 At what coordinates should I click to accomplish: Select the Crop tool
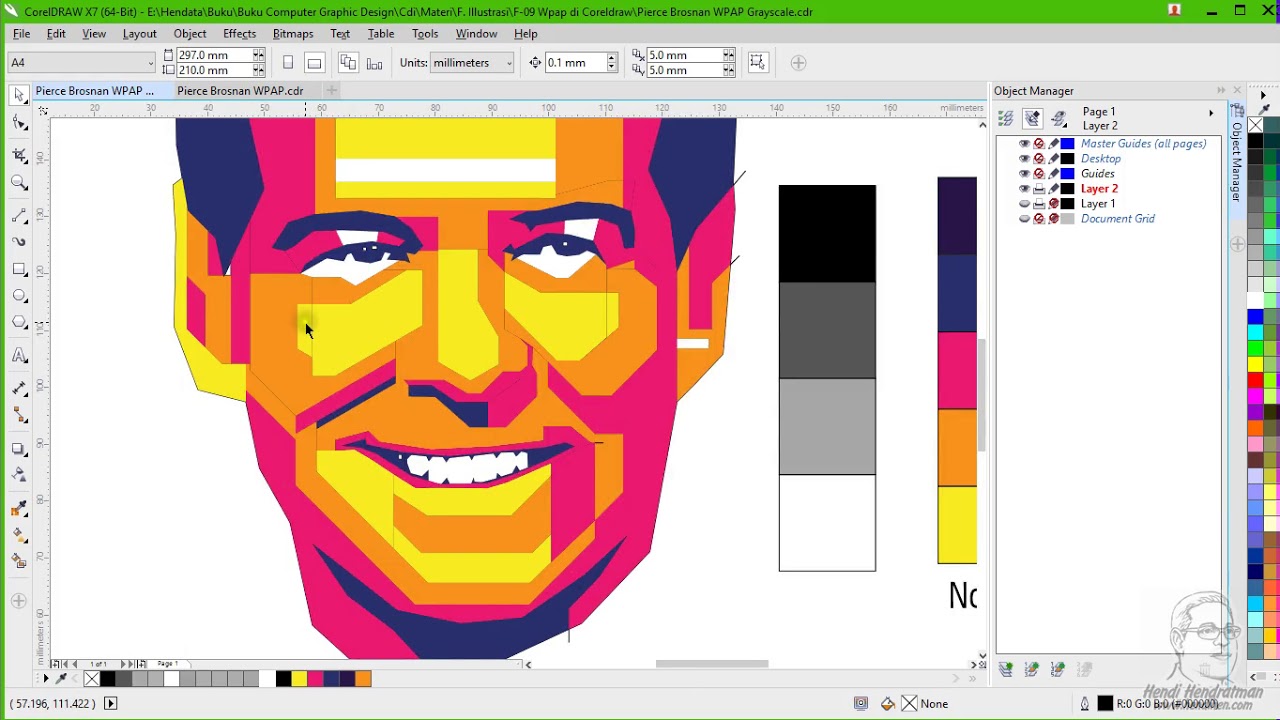point(19,155)
